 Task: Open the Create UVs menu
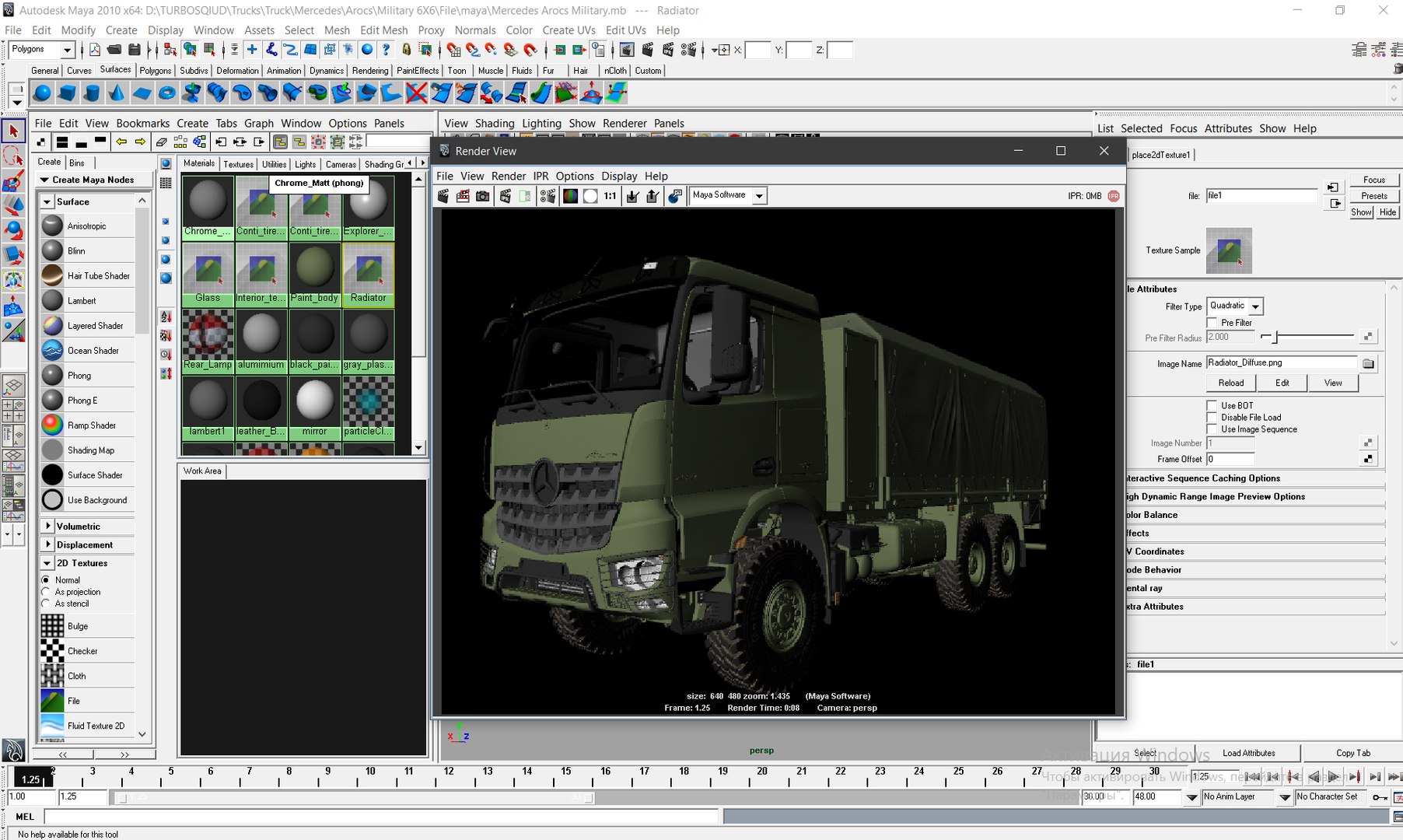coord(569,30)
